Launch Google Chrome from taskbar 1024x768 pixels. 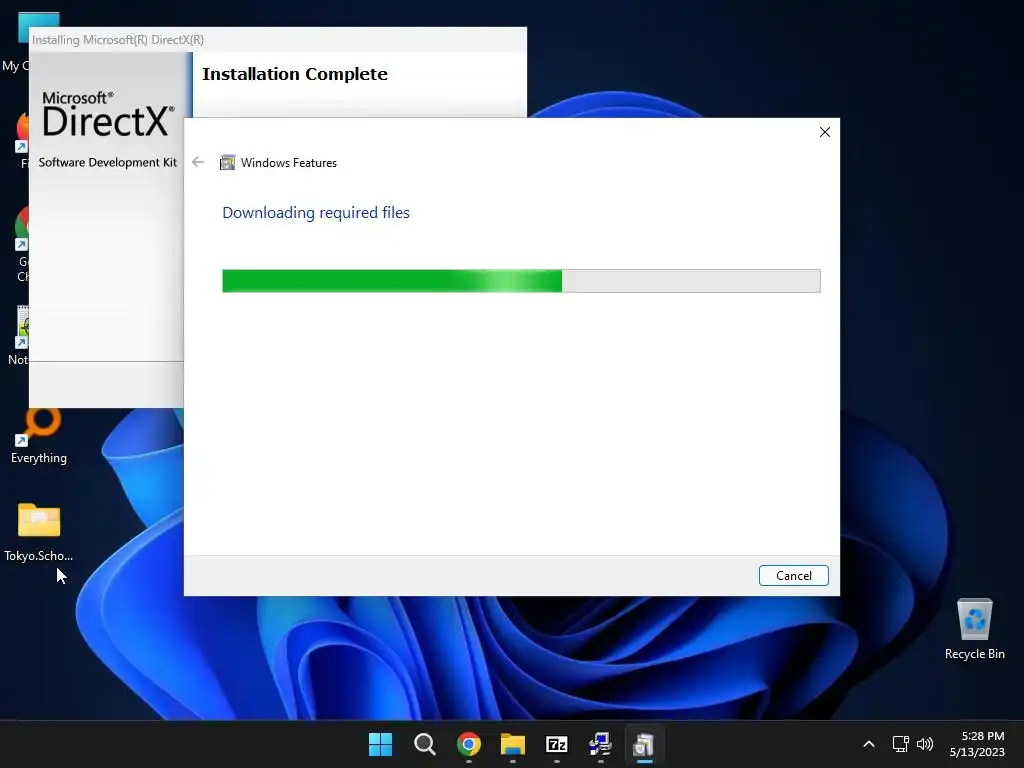pyautogui.click(x=469, y=744)
